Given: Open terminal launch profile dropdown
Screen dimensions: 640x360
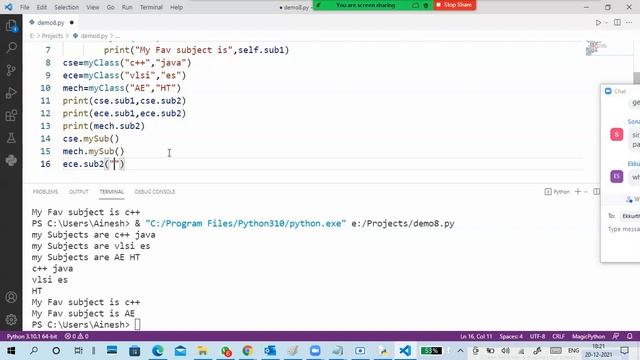Looking at the screenshot, I should coord(586,191).
